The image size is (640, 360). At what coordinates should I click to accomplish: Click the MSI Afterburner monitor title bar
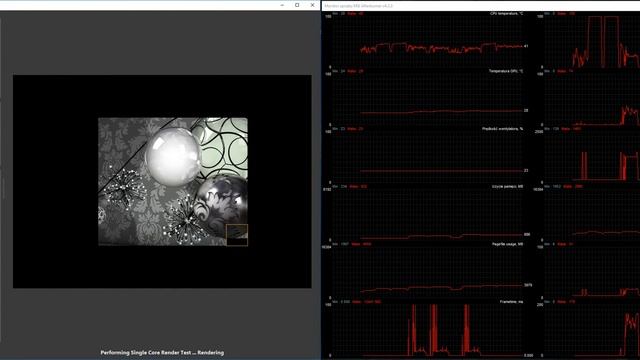click(481, 6)
